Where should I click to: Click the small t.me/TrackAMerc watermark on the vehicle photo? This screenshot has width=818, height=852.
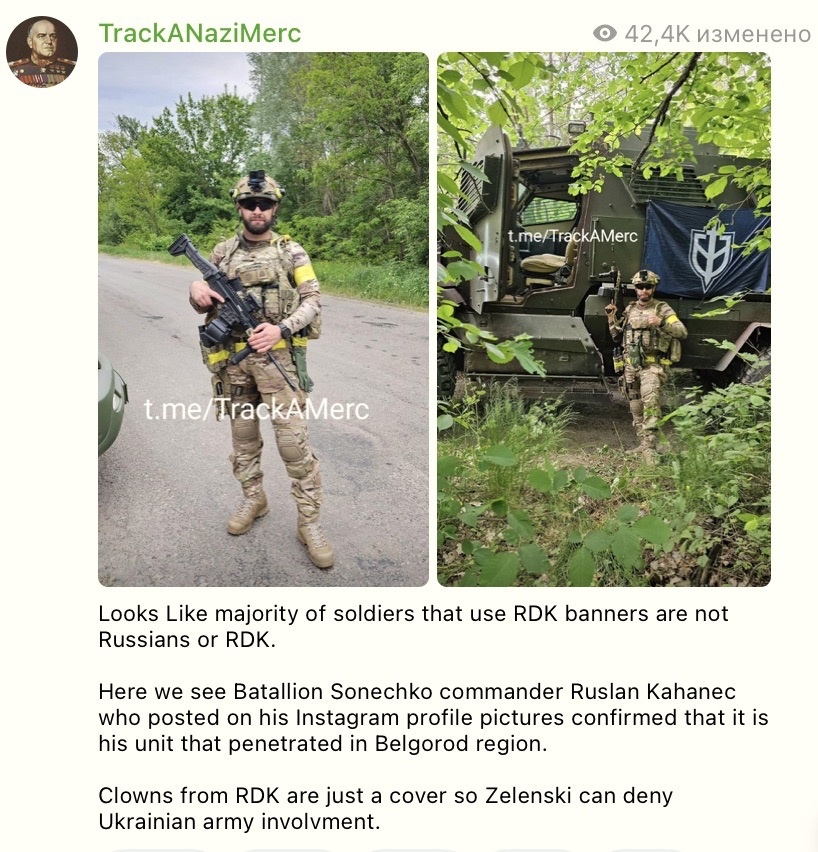(573, 236)
